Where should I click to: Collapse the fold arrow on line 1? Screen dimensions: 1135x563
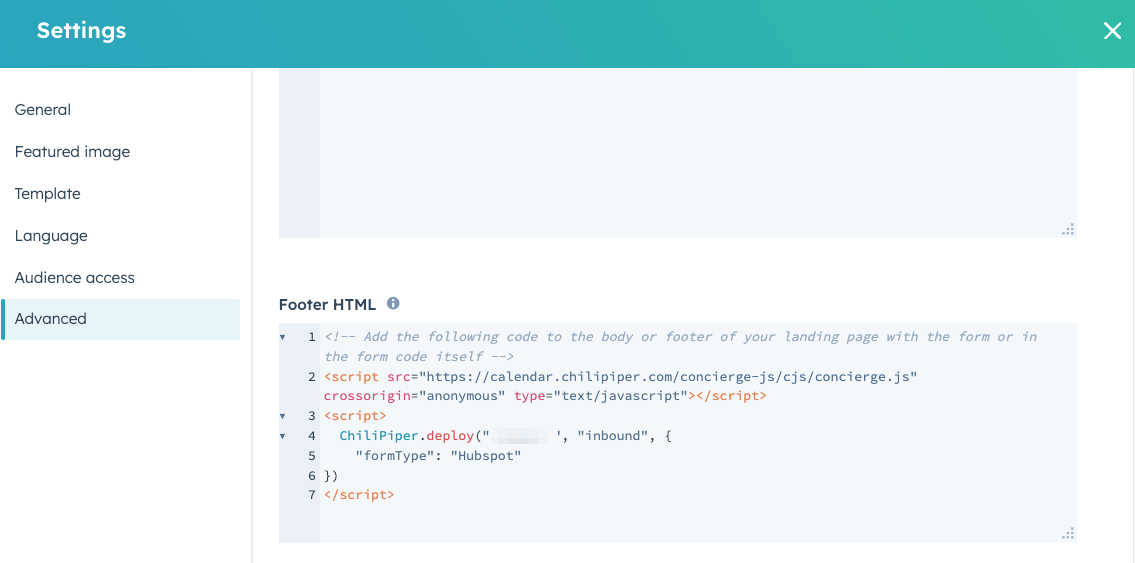coord(282,337)
